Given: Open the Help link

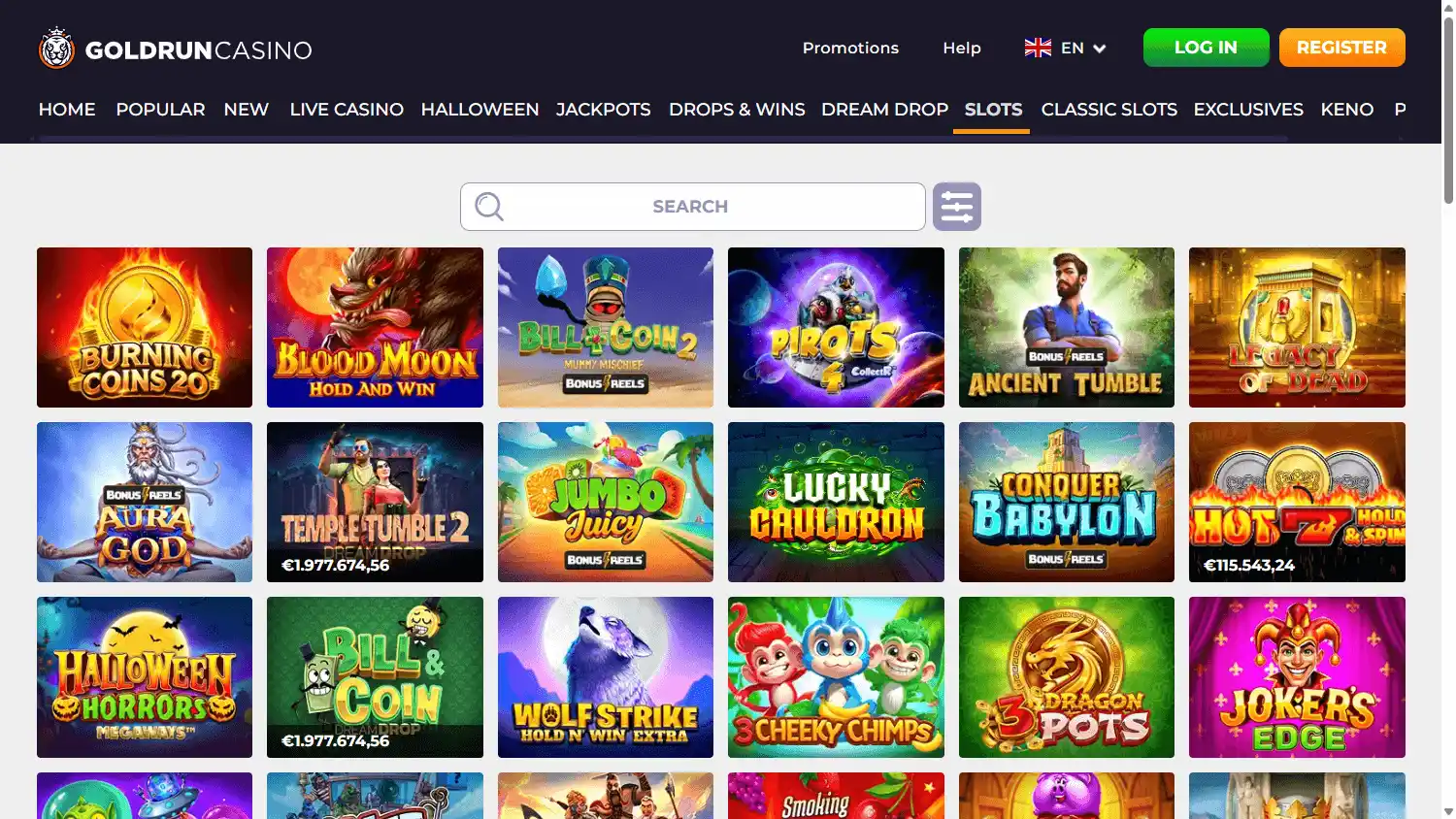Looking at the screenshot, I should pyautogui.click(x=962, y=48).
